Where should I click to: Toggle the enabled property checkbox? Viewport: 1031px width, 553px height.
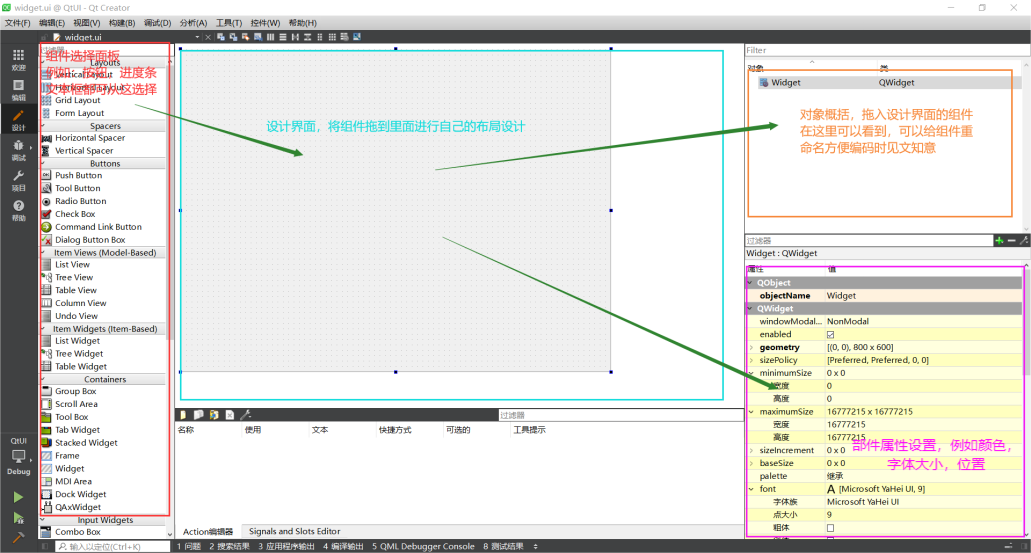point(830,335)
